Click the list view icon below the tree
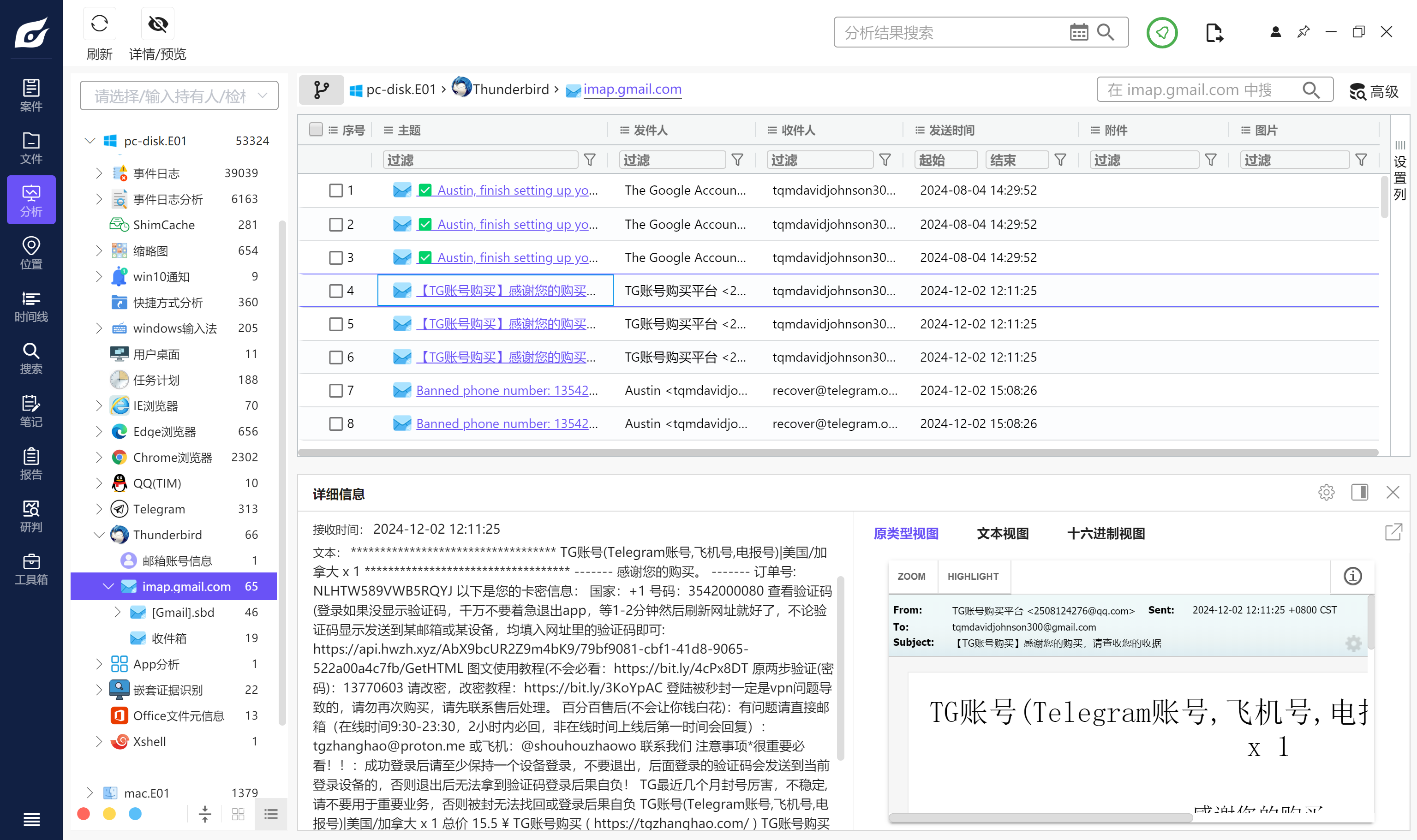This screenshot has width=1417, height=840. click(270, 814)
